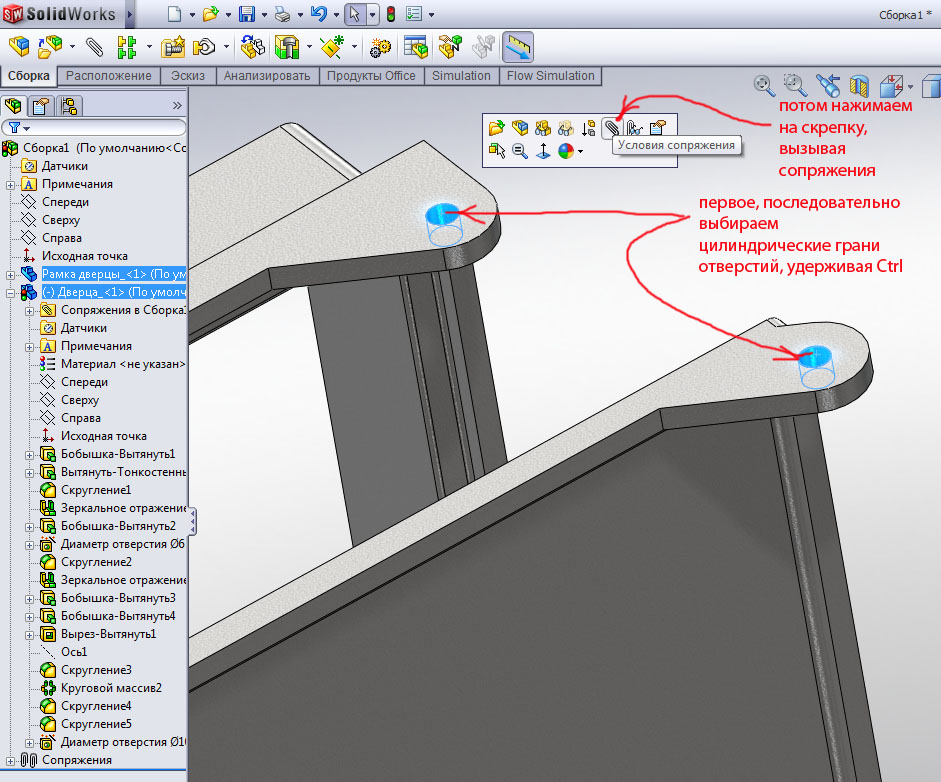Click the Section View icon in view toolbar
The height and width of the screenshot is (782, 941).
click(x=859, y=85)
